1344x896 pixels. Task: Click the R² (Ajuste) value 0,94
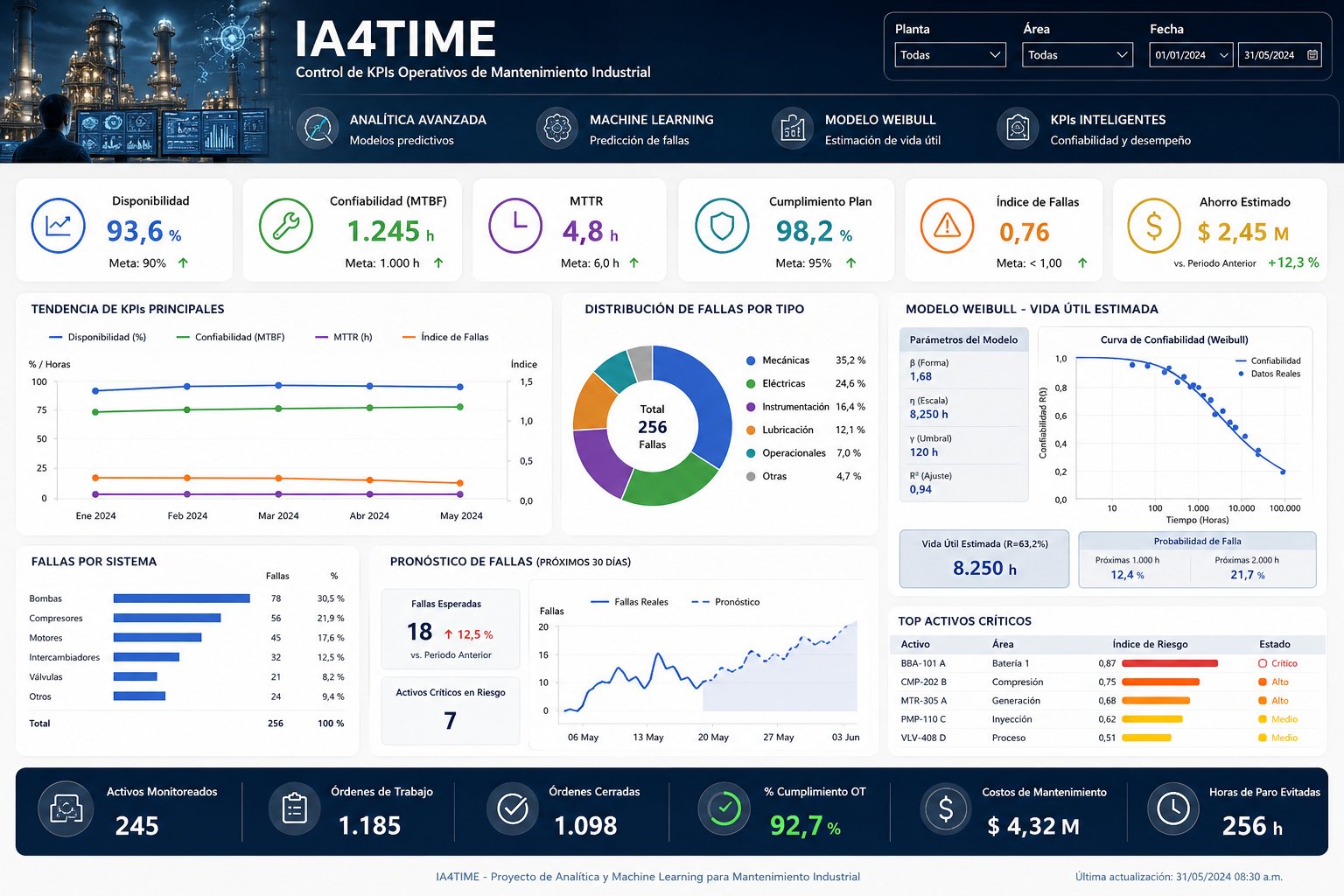(920, 489)
